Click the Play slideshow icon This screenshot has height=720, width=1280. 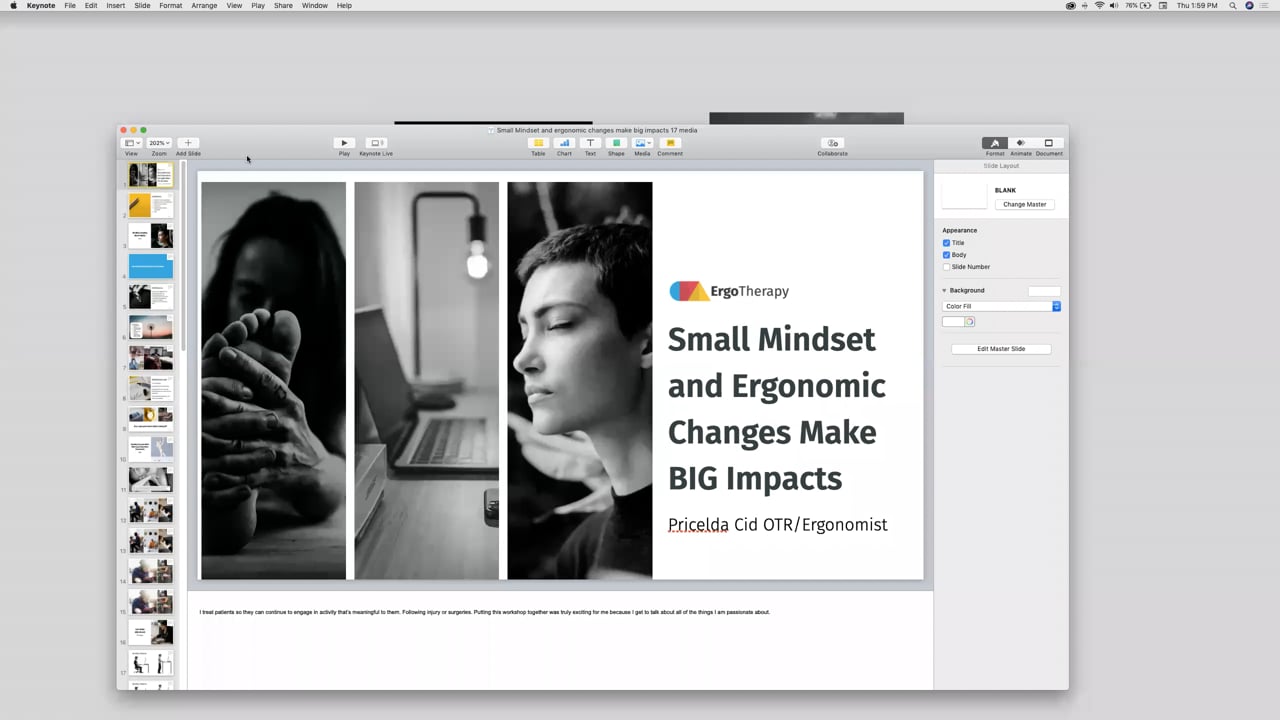(344, 143)
